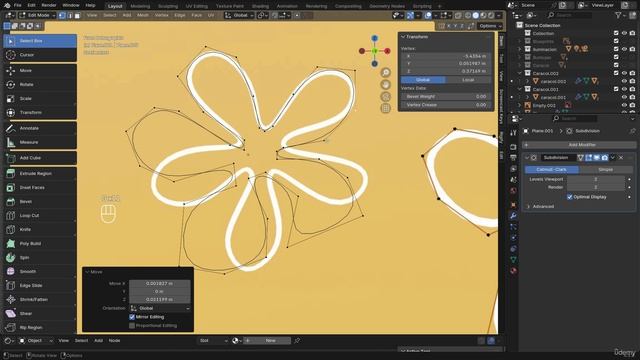Select the Edge Slide tool
Viewport: 640px width, 360px height.
pos(40,286)
